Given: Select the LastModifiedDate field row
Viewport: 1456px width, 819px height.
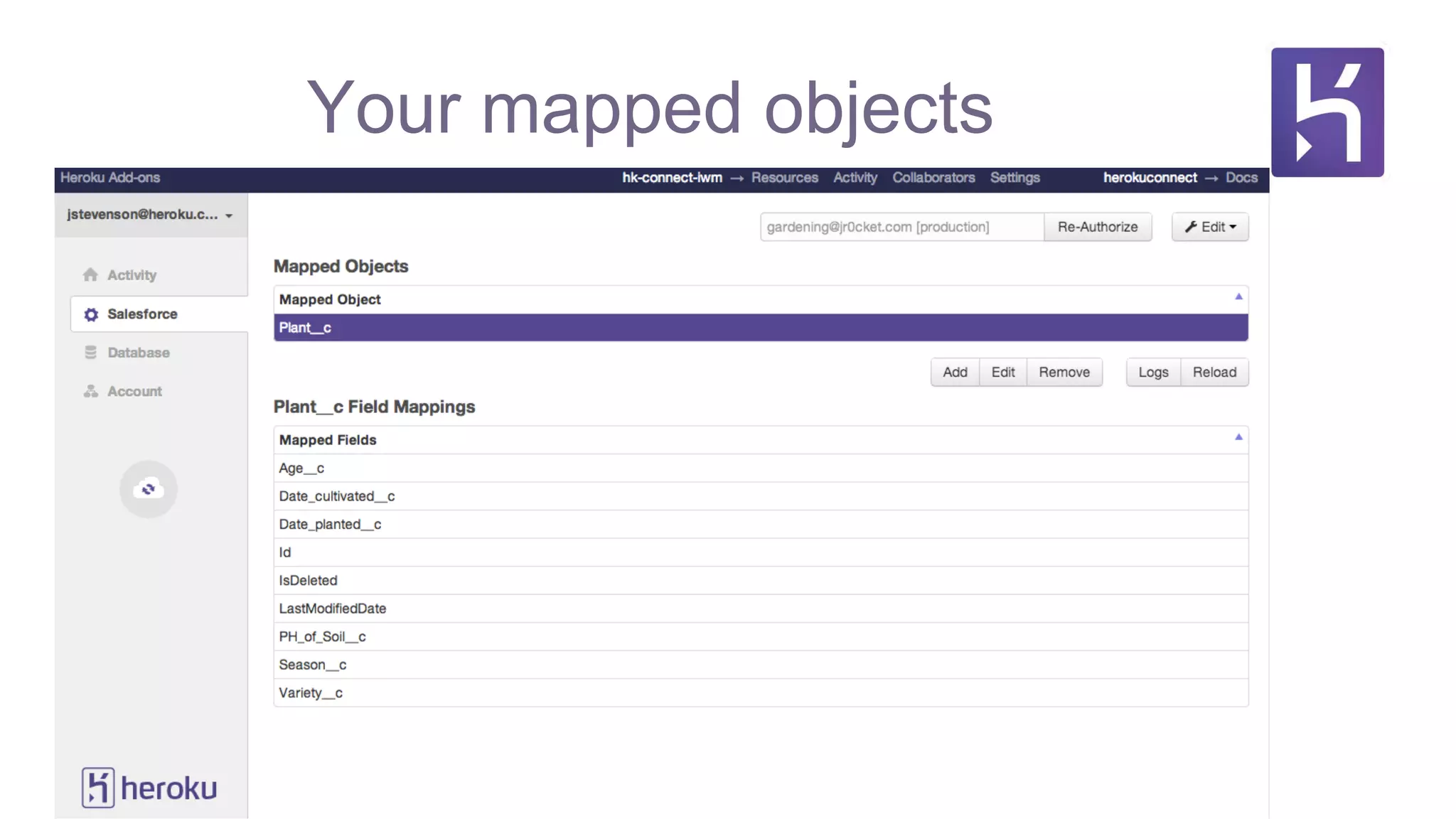Looking at the screenshot, I should coord(761,609).
